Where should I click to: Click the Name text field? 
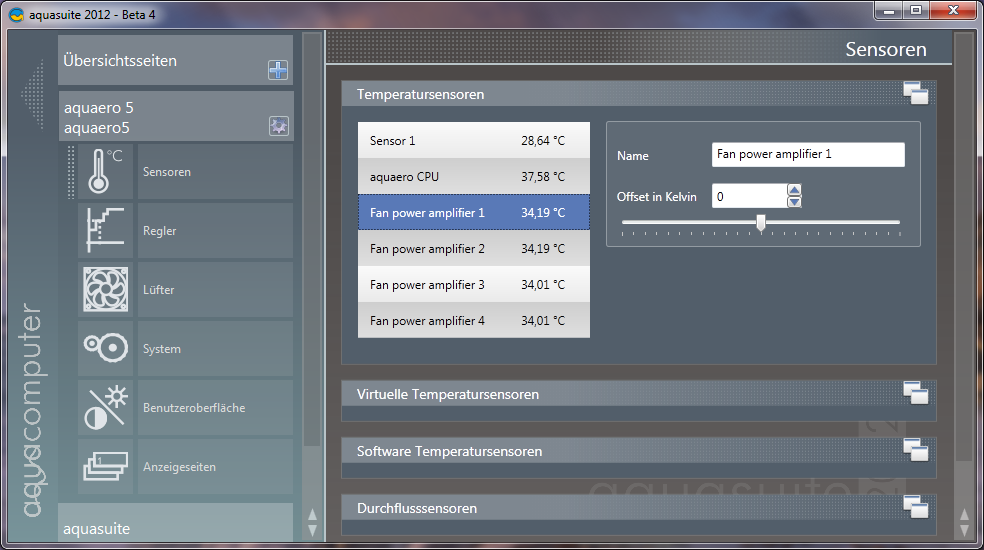[x=807, y=155]
